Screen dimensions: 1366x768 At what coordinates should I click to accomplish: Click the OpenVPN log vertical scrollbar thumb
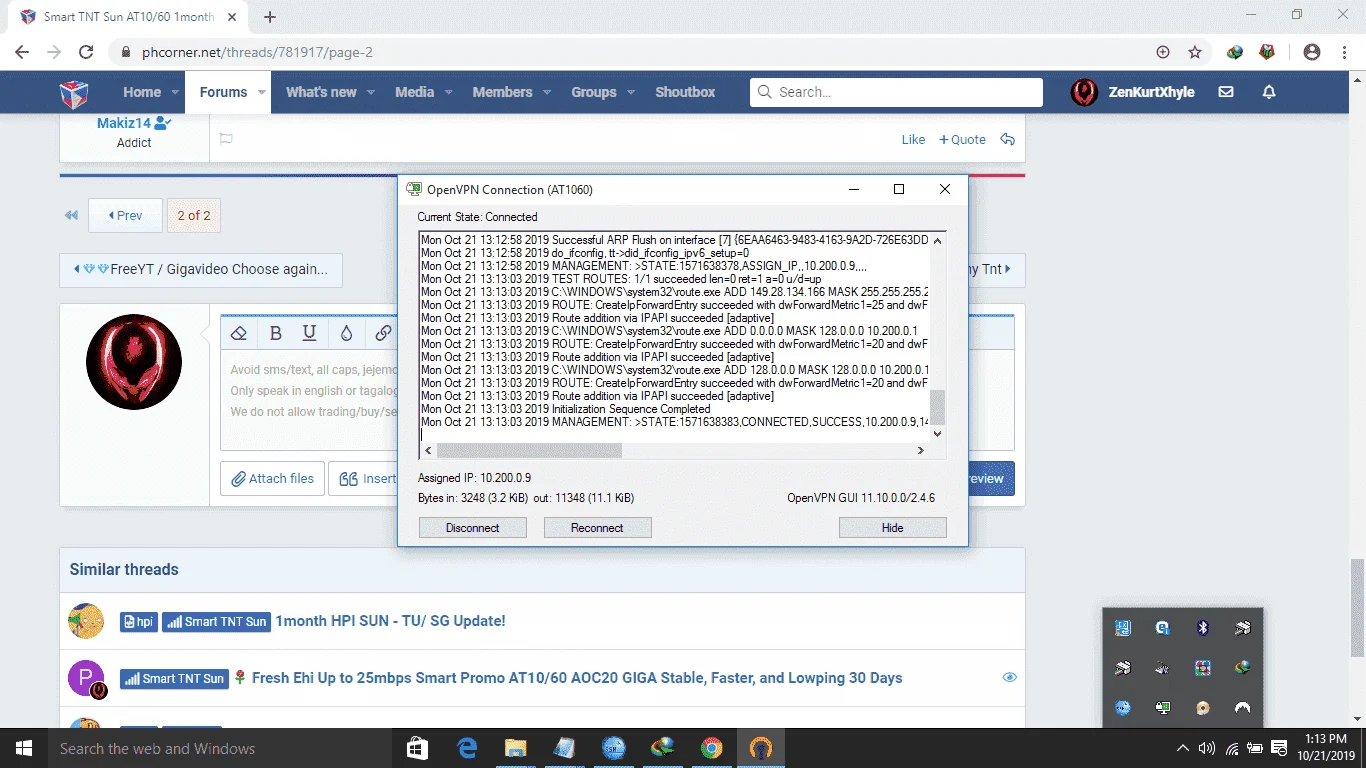coord(937,407)
